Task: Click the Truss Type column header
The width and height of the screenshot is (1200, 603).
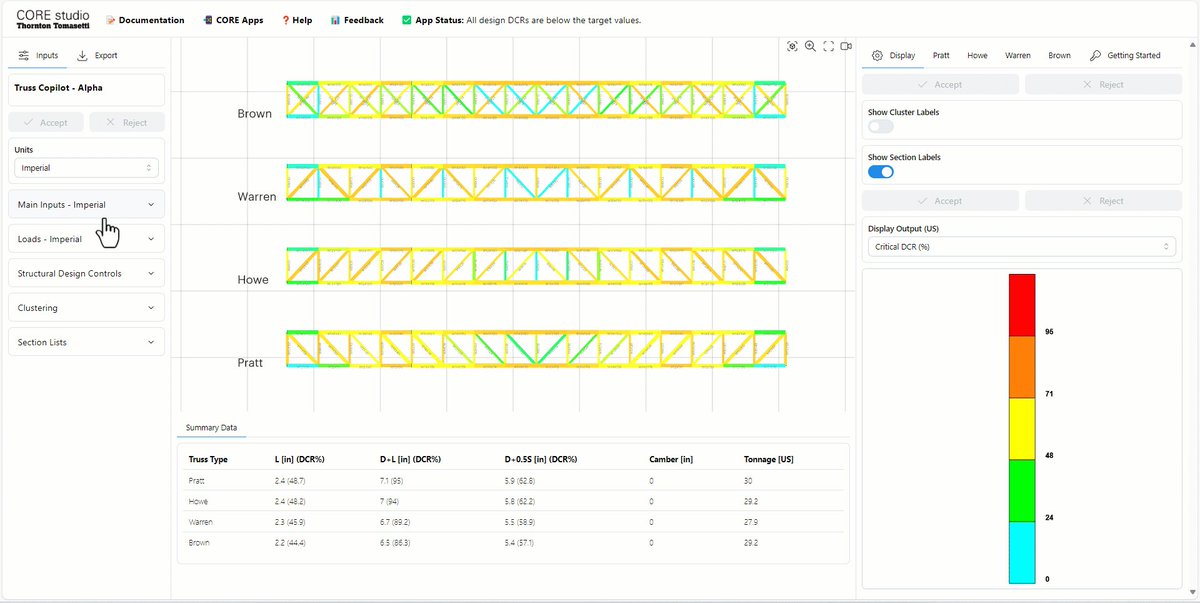Action: 208,459
